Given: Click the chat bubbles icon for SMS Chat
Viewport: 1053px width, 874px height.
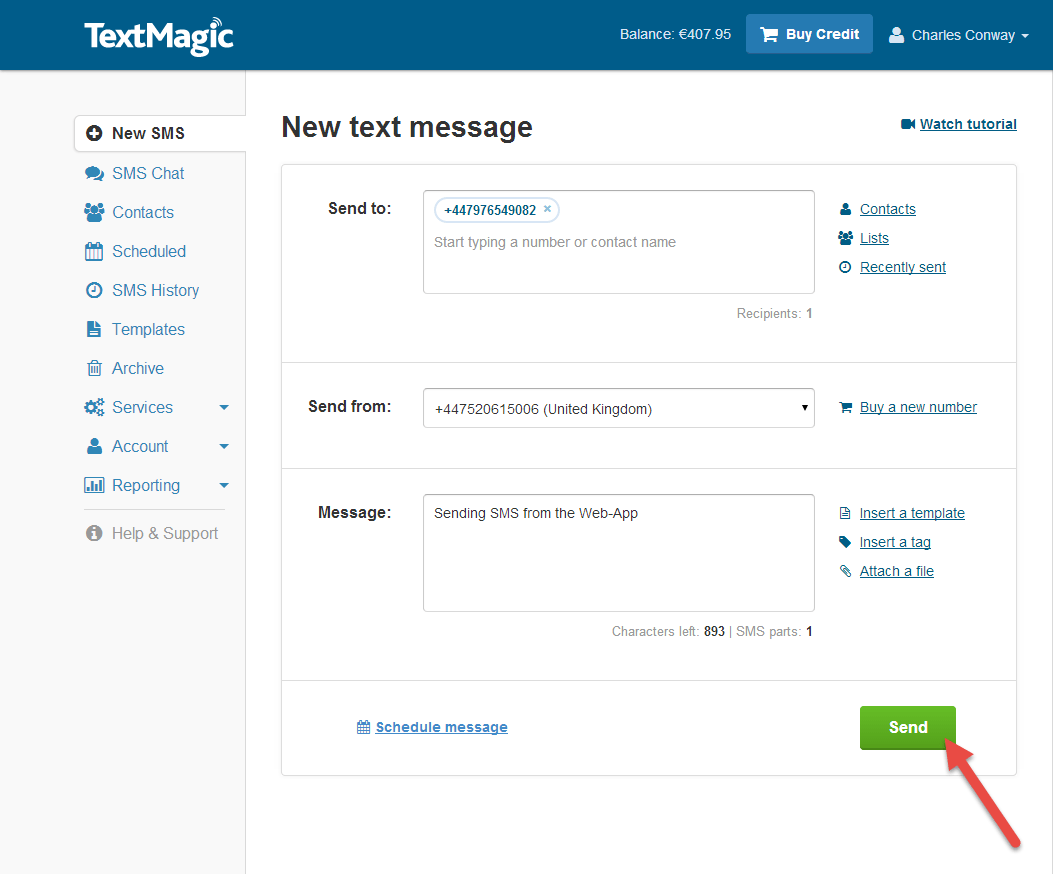Looking at the screenshot, I should 94,173.
